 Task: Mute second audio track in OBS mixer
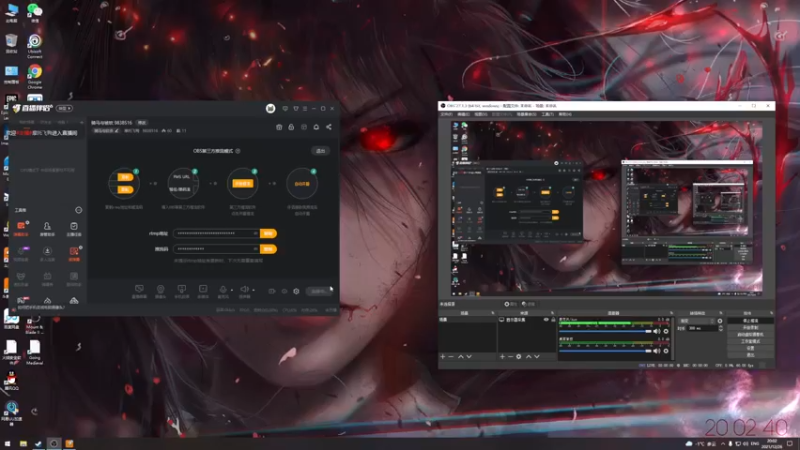pyautogui.click(x=657, y=351)
